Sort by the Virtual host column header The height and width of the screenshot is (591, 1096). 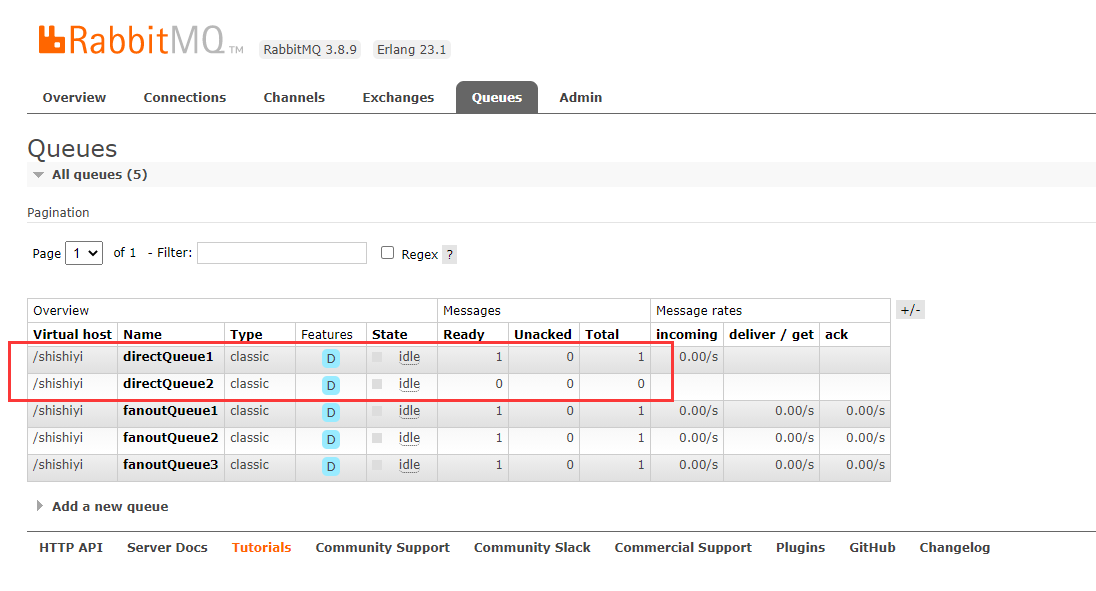[72, 335]
